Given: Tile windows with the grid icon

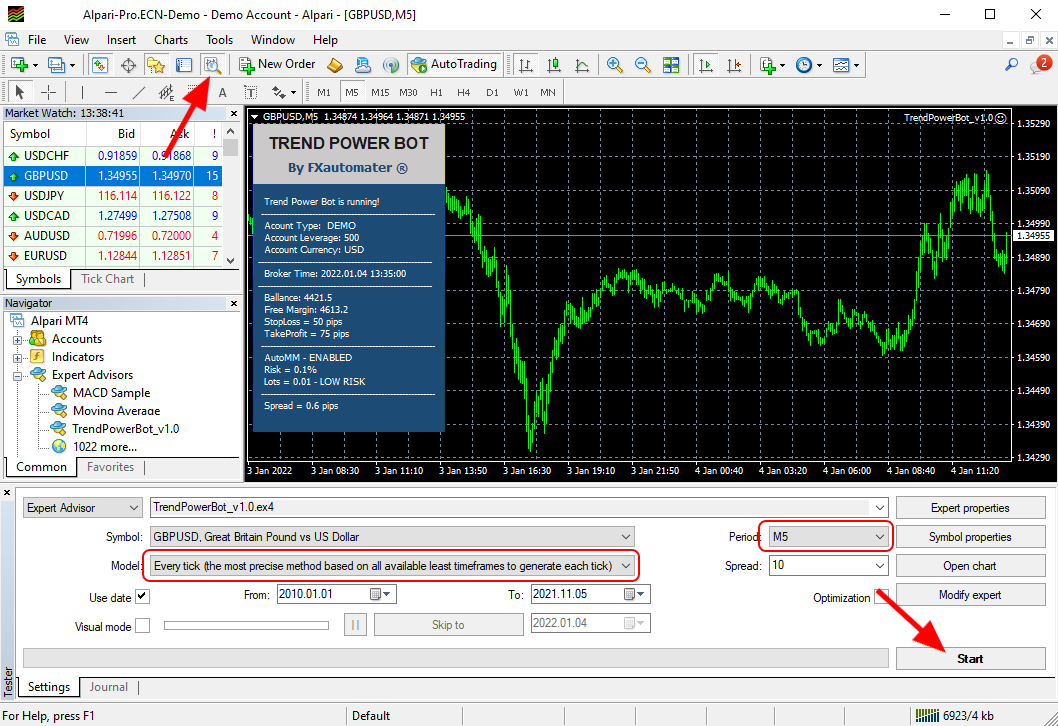Looking at the screenshot, I should tap(671, 65).
